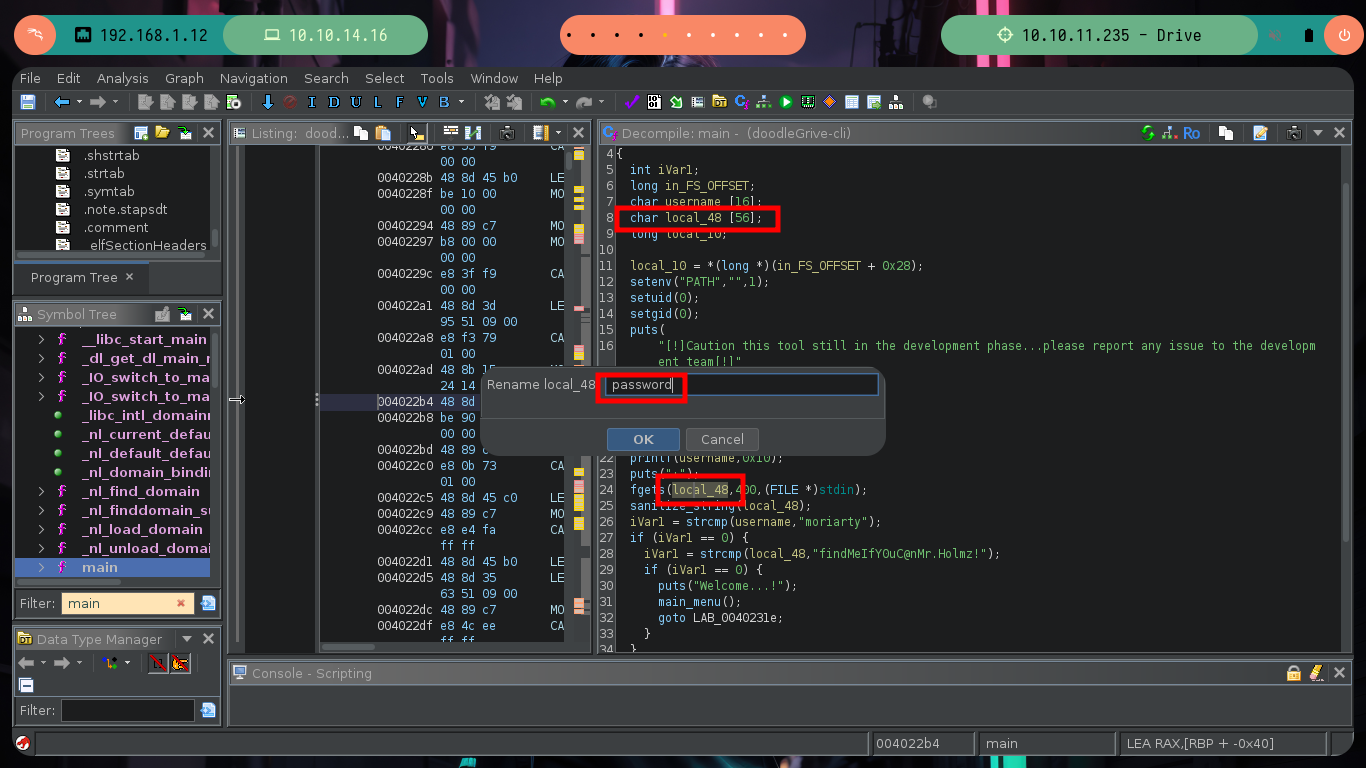Click the 'D' next data toolbar icon
The height and width of the screenshot is (768, 1366).
pyautogui.click(x=333, y=102)
